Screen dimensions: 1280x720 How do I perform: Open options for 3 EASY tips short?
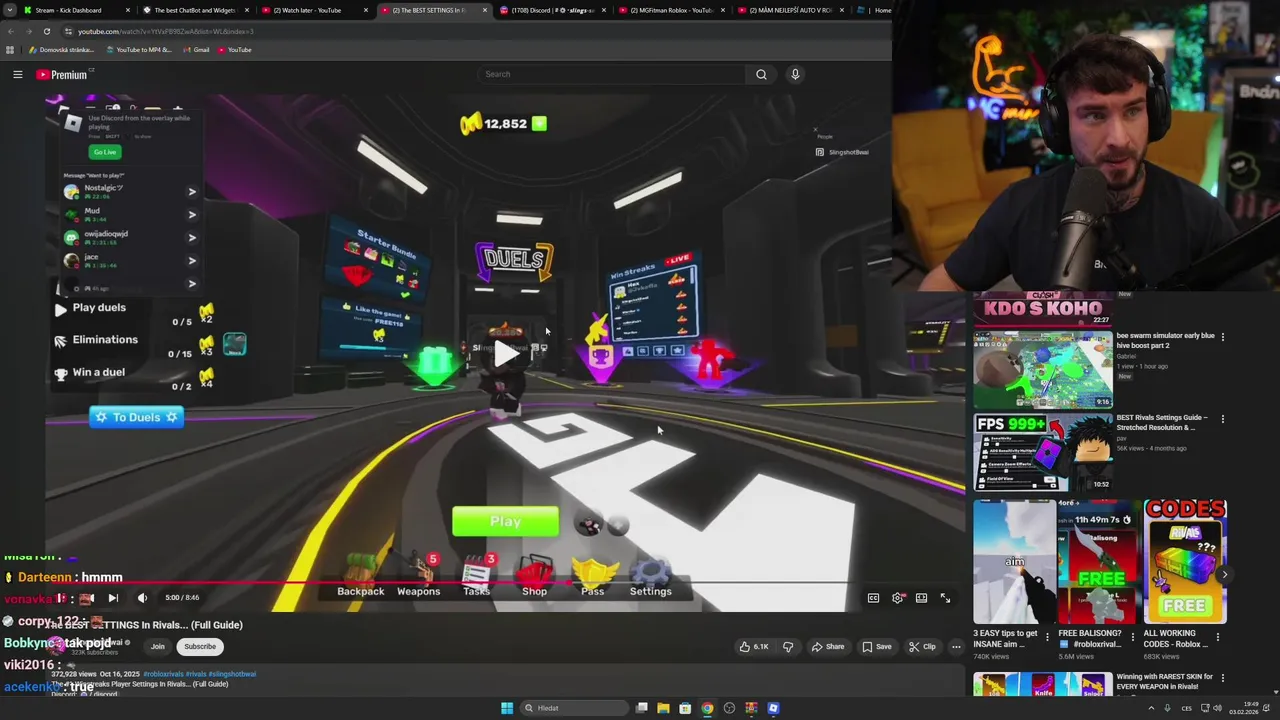point(1047,636)
